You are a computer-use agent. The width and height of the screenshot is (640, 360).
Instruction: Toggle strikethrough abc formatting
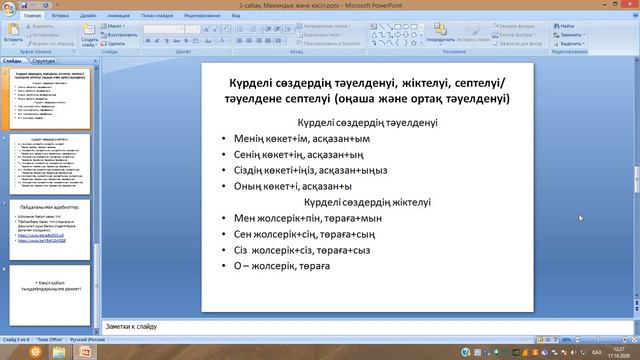pyautogui.click(x=176, y=41)
